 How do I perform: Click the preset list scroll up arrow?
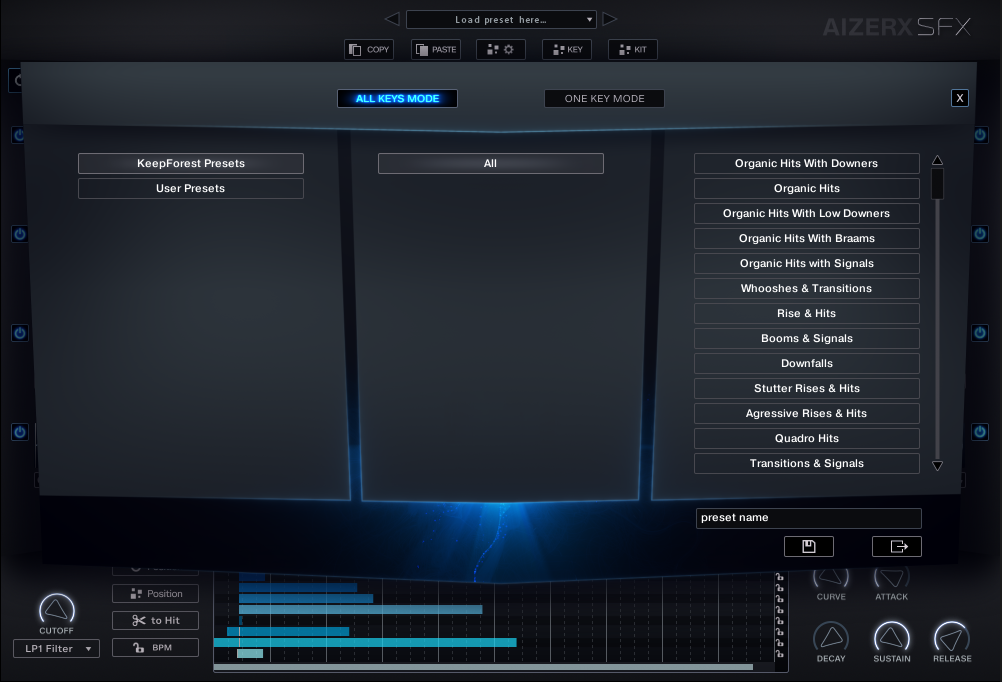point(937,160)
